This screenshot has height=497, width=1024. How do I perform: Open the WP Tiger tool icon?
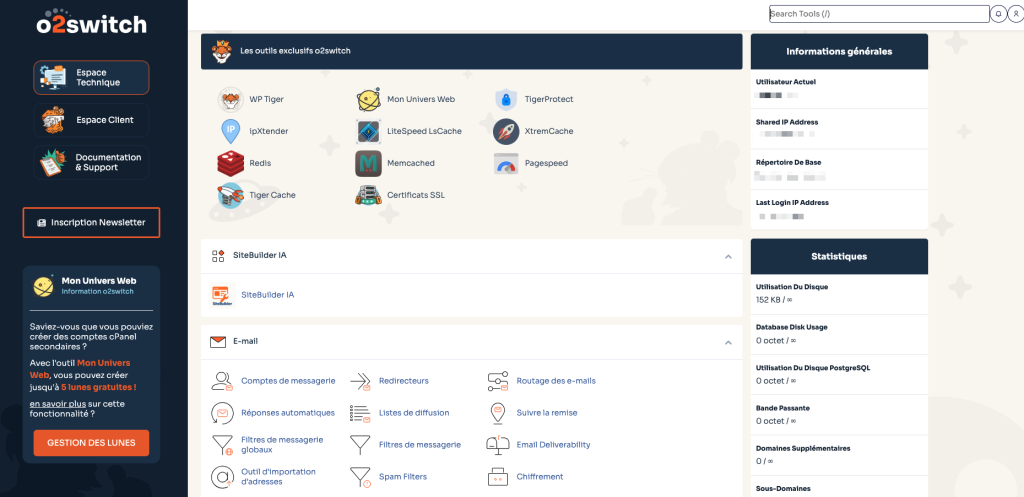[x=231, y=100]
